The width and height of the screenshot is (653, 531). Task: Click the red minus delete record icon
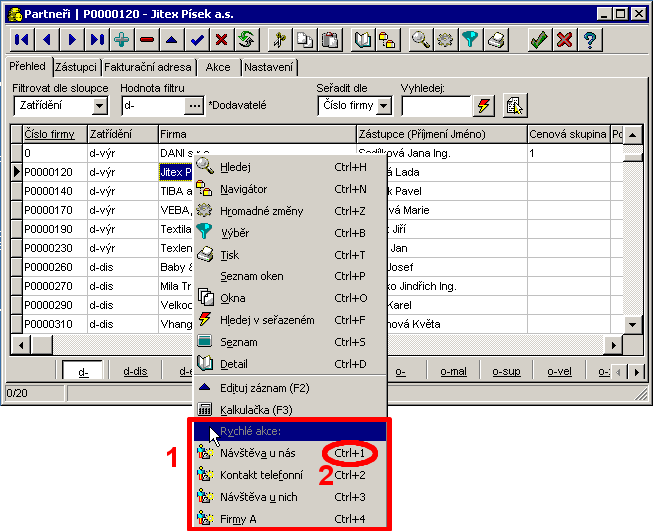coord(147,40)
